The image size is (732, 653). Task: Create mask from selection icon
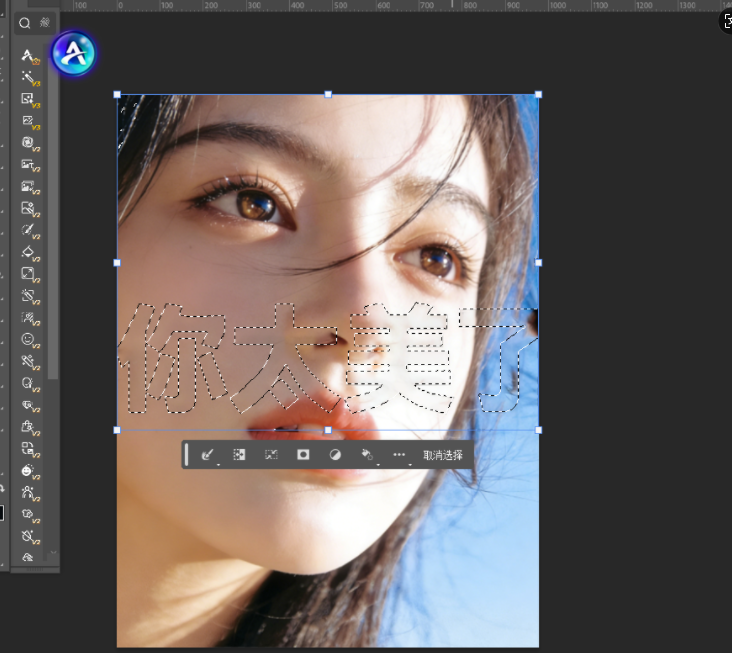click(303, 455)
